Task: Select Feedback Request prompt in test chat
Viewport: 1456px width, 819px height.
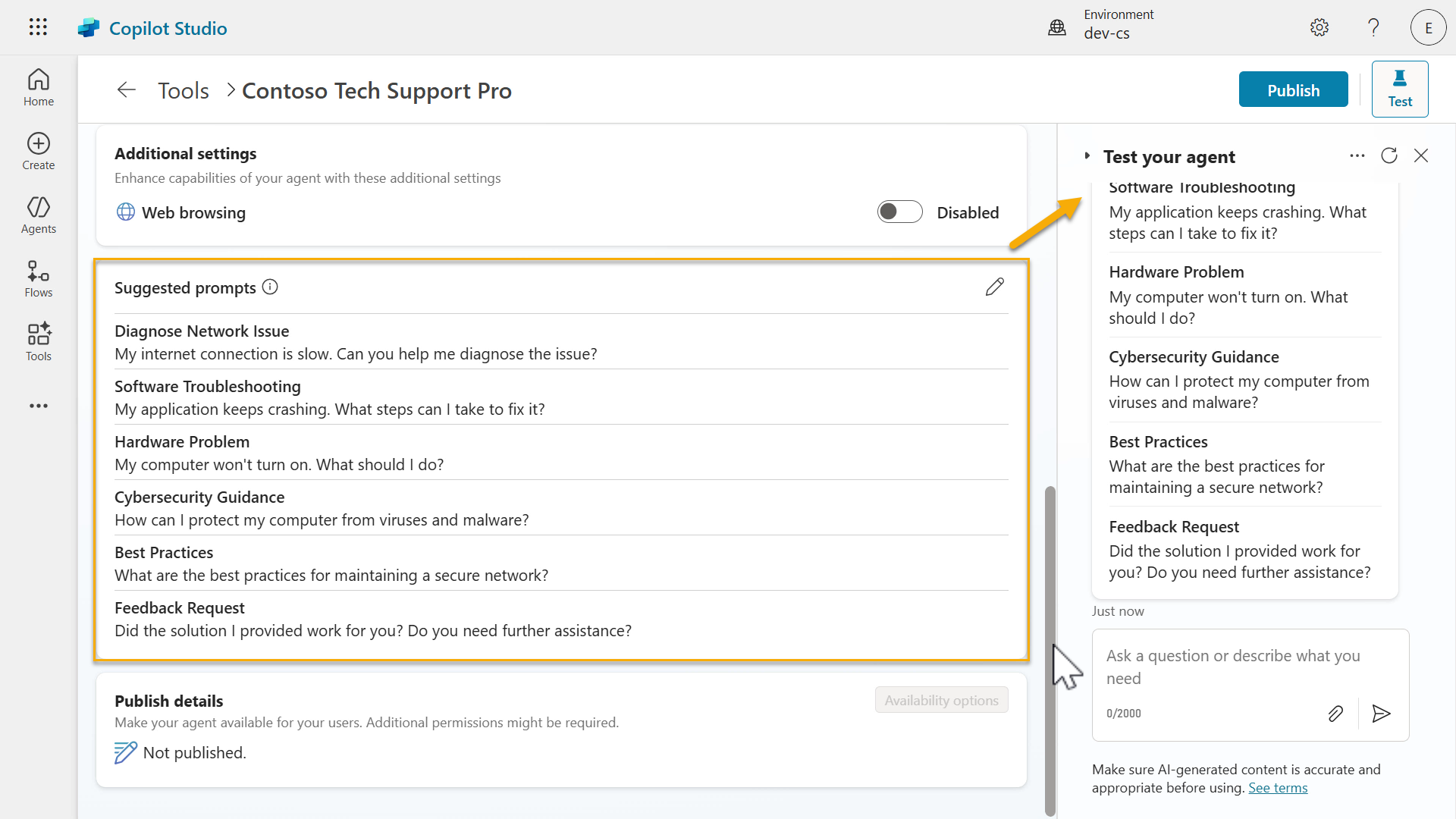Action: tap(1244, 550)
